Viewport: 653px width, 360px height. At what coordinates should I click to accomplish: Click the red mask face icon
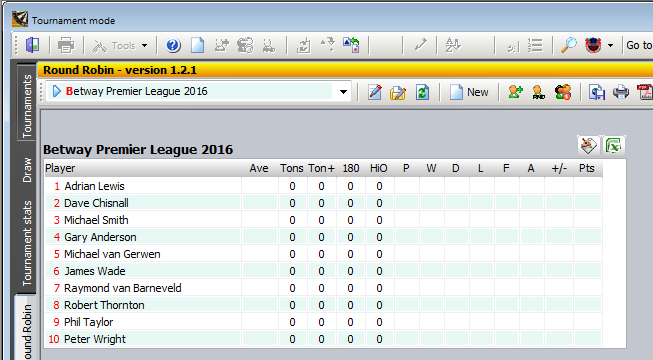[x=593, y=45]
